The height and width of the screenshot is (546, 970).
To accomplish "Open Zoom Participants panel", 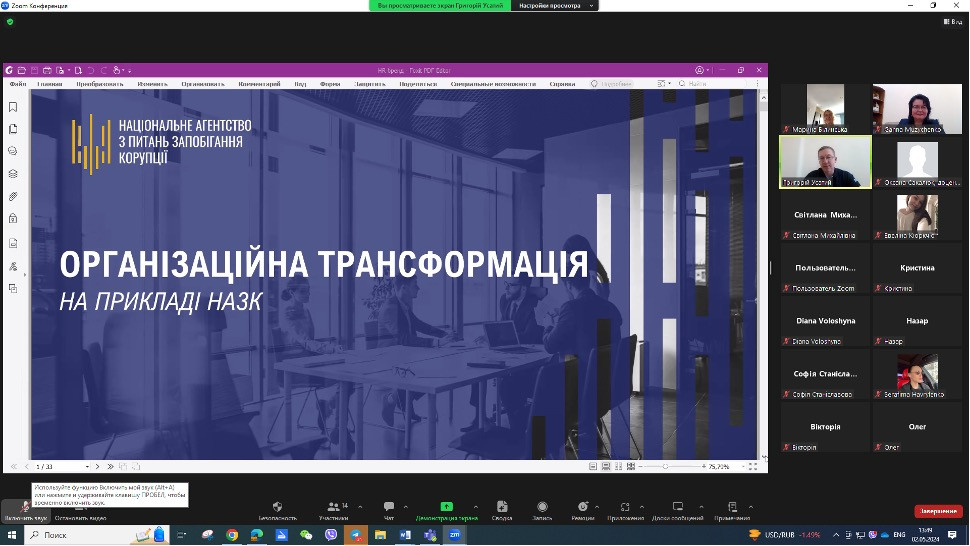I will [x=333, y=511].
